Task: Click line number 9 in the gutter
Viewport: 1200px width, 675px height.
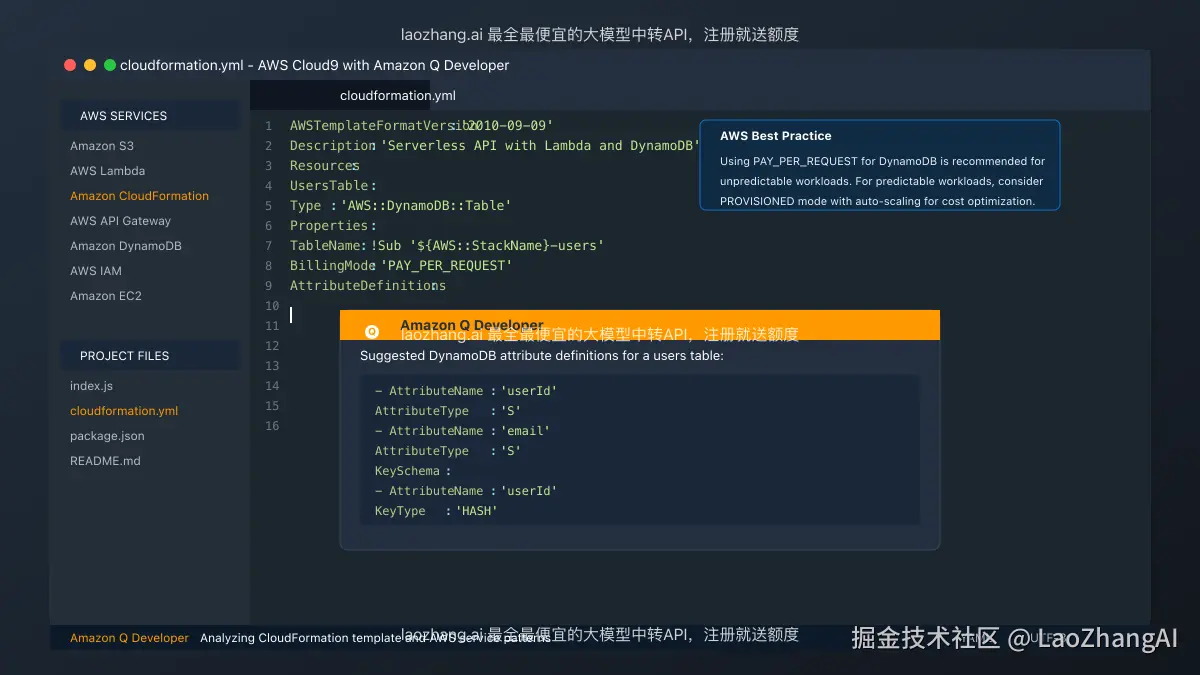Action: 268,285
